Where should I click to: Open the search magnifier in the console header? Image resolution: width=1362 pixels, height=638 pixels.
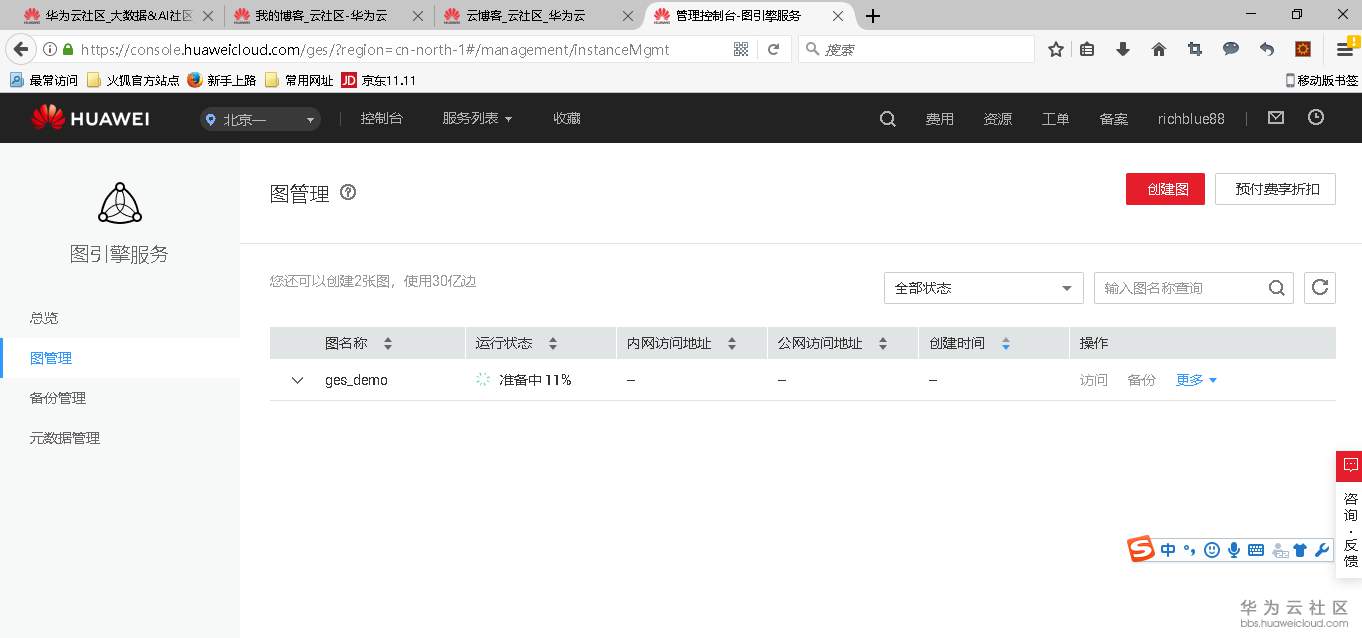(x=887, y=118)
